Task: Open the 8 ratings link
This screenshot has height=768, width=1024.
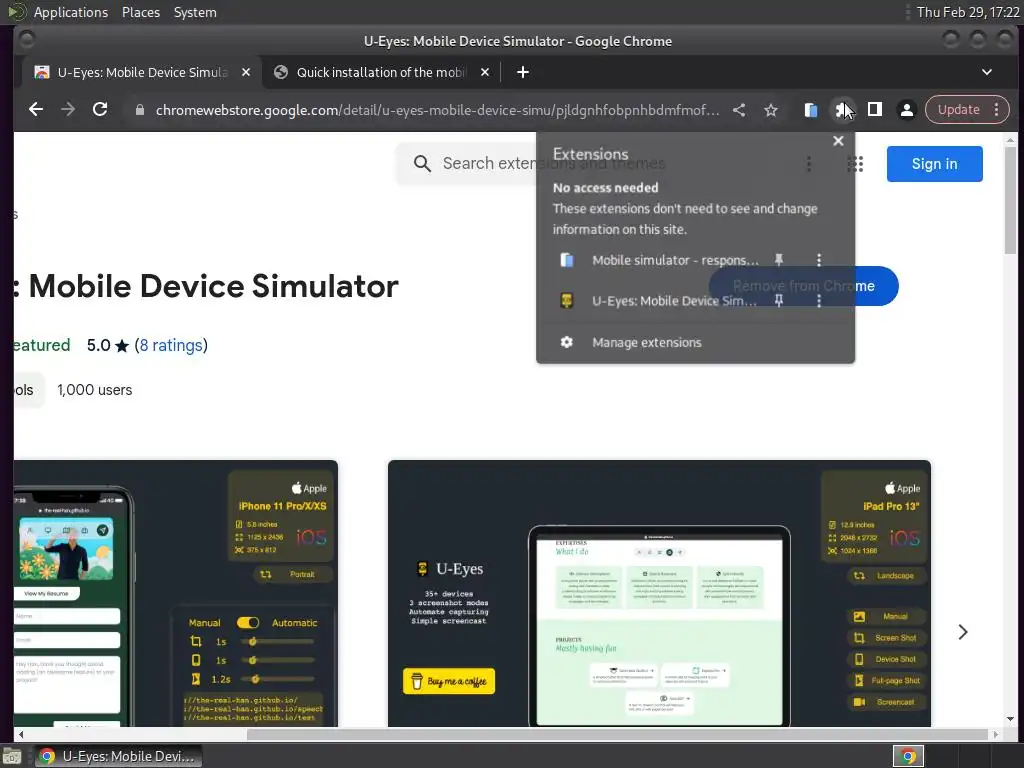Action: click(171, 345)
